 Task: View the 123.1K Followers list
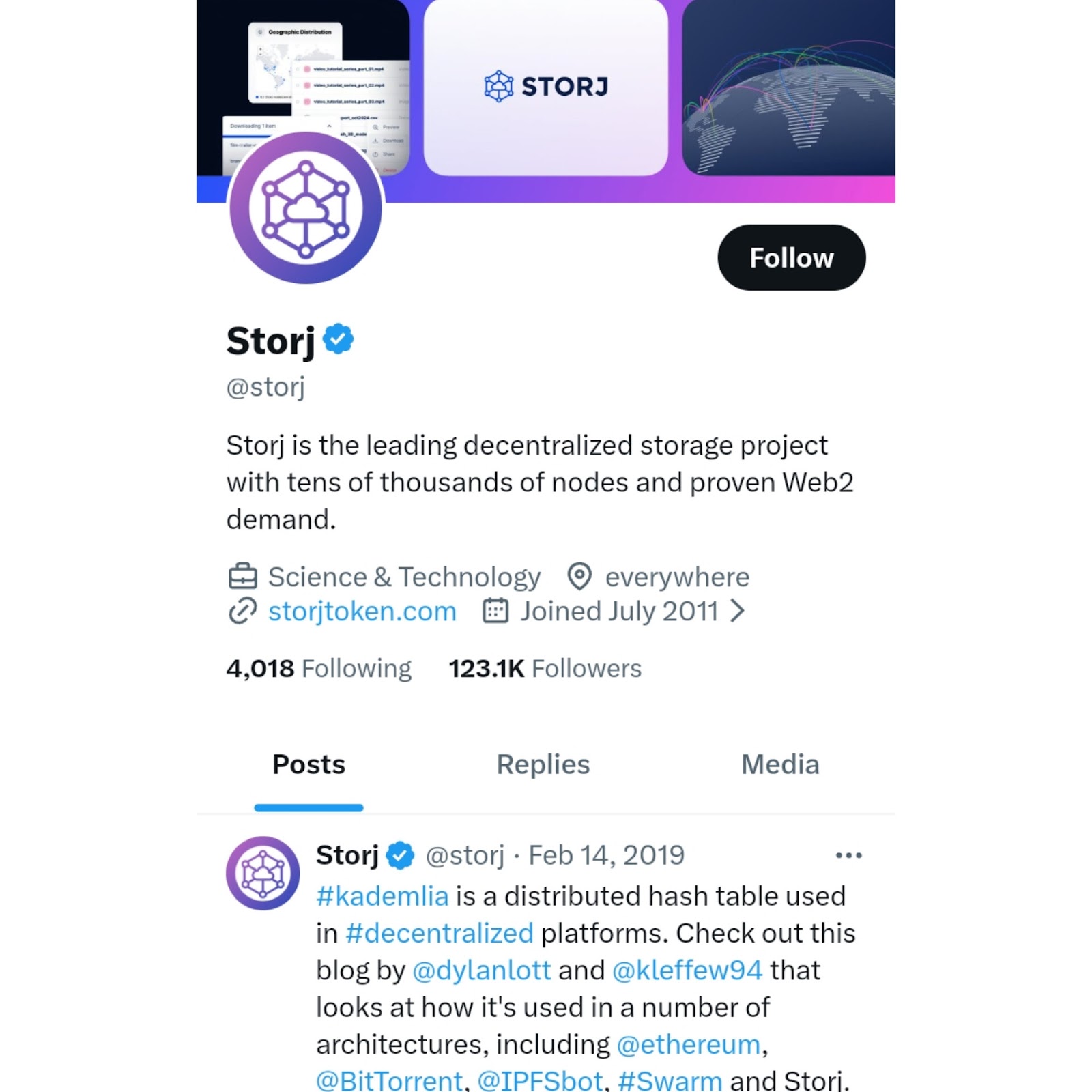tap(545, 668)
